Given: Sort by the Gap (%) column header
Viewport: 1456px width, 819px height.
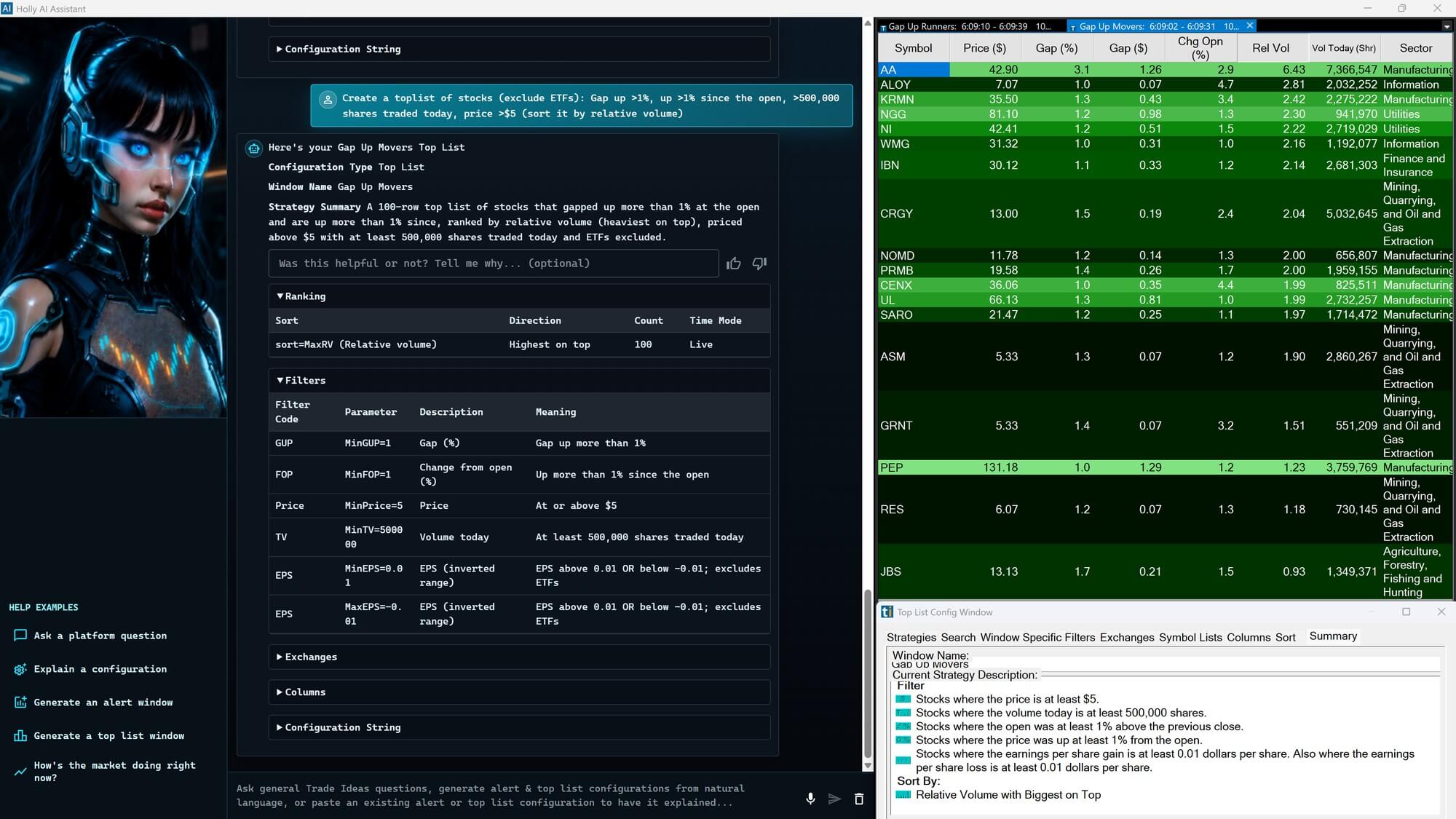Looking at the screenshot, I should pyautogui.click(x=1056, y=48).
